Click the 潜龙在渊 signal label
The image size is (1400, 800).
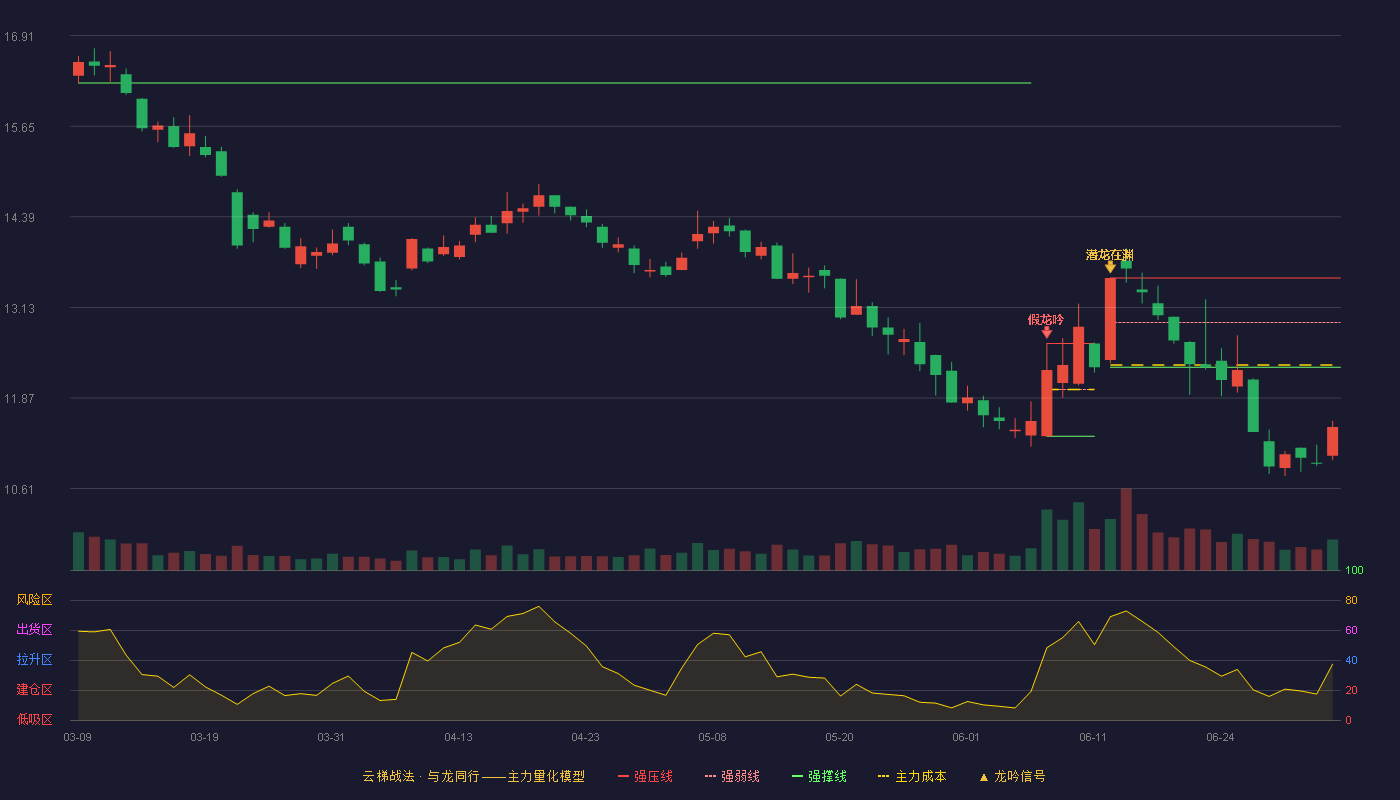(x=1110, y=255)
